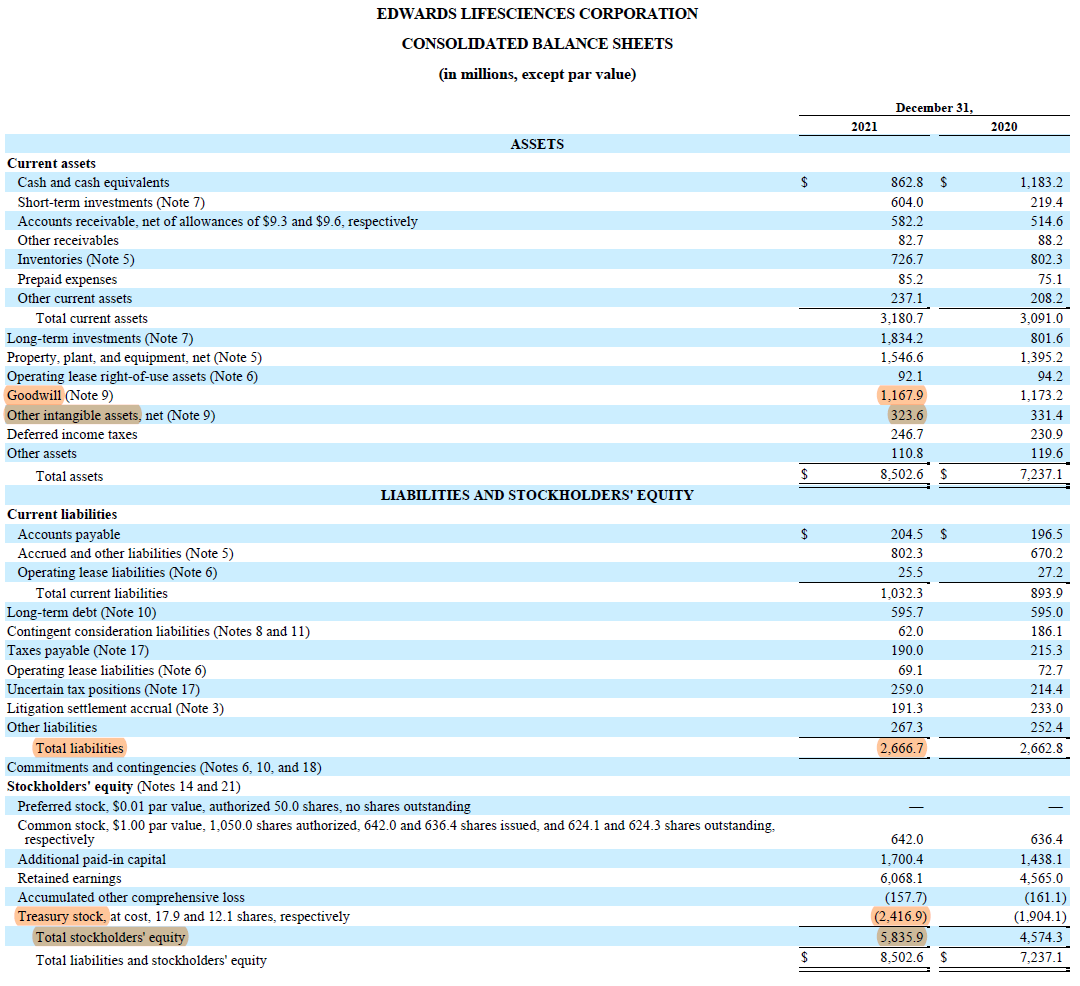
Task: Click the 'Total assets' row label
Action: coord(69,476)
